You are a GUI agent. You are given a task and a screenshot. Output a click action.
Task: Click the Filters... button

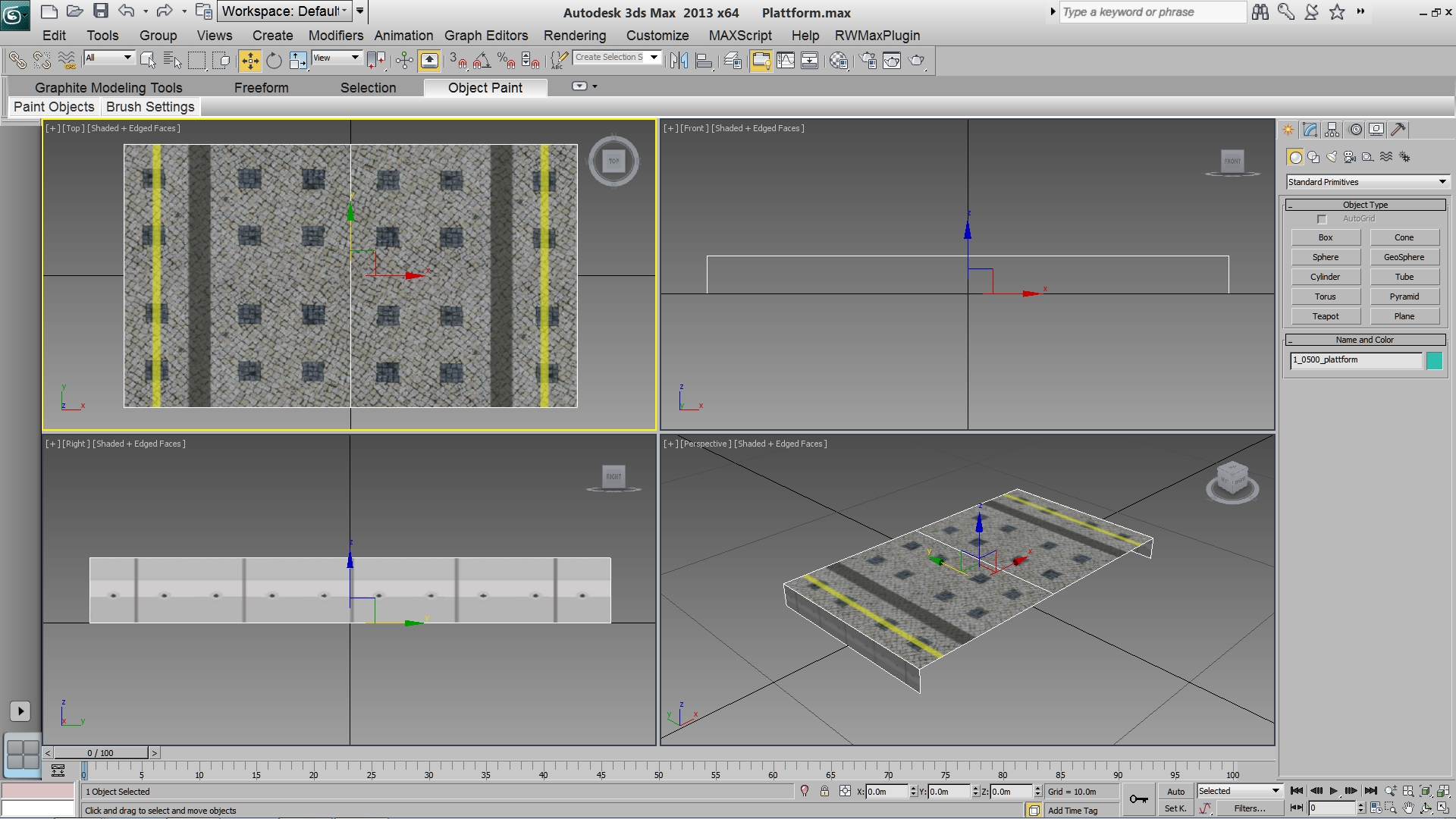click(x=1249, y=808)
